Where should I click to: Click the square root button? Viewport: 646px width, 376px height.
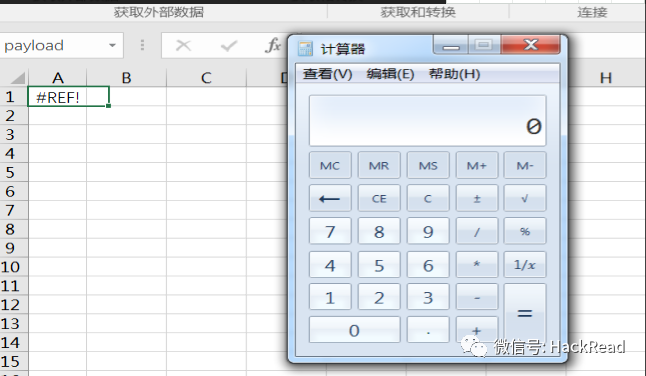tap(525, 199)
